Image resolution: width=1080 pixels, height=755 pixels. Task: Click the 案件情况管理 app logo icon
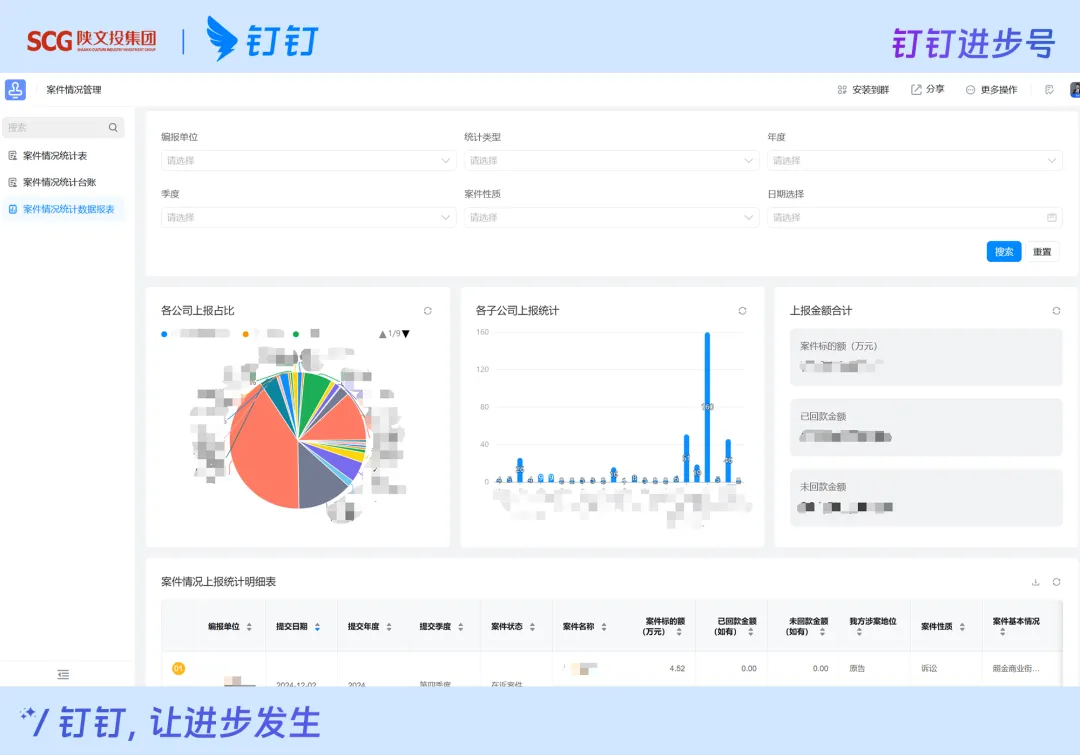[15, 90]
